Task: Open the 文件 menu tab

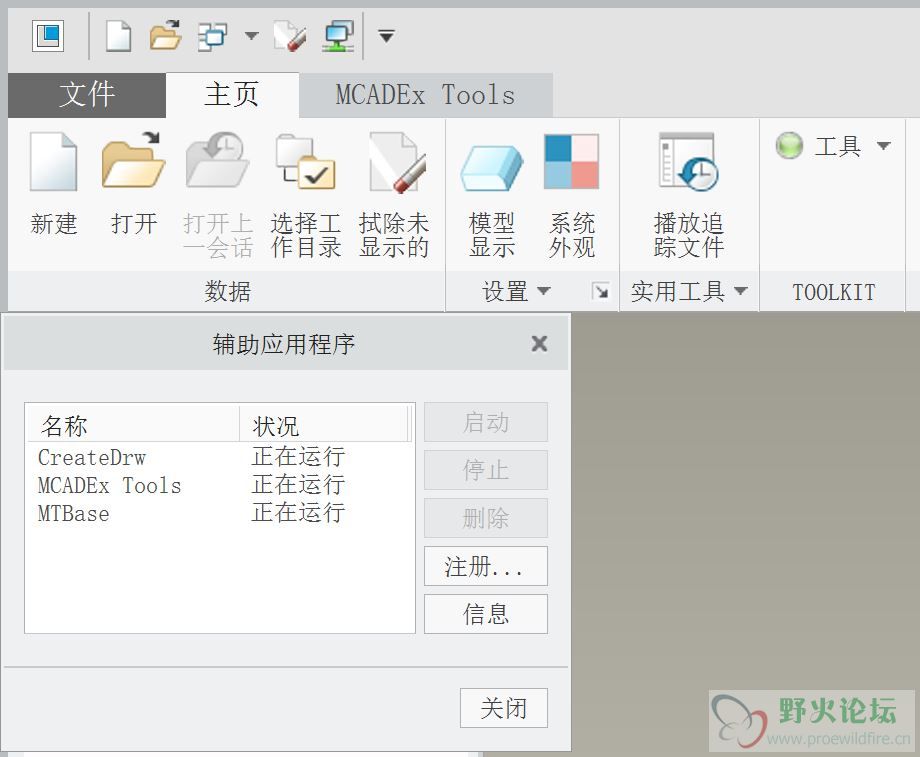Action: (x=87, y=94)
